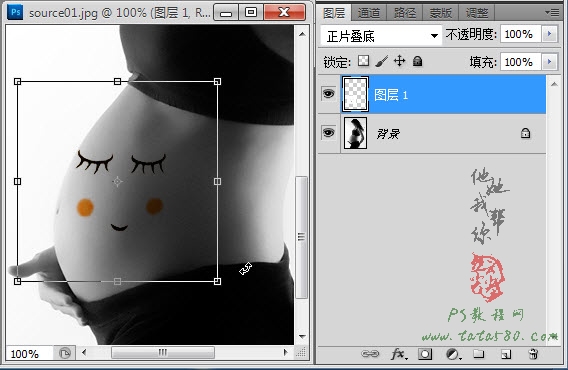The width and height of the screenshot is (568, 370).
Task: Open the layers panel options menu
Action: pyautogui.click(x=552, y=13)
